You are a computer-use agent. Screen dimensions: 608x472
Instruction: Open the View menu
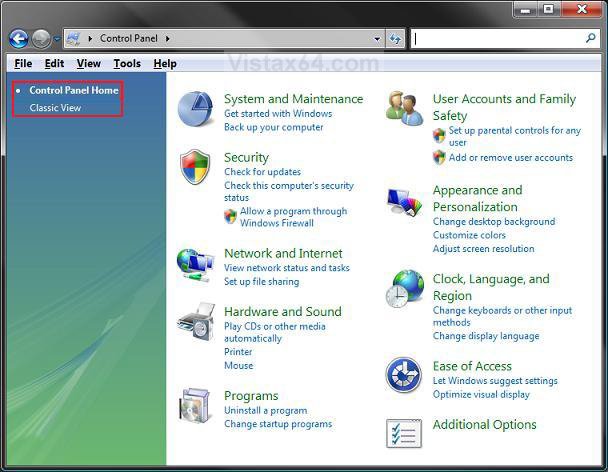pos(88,63)
